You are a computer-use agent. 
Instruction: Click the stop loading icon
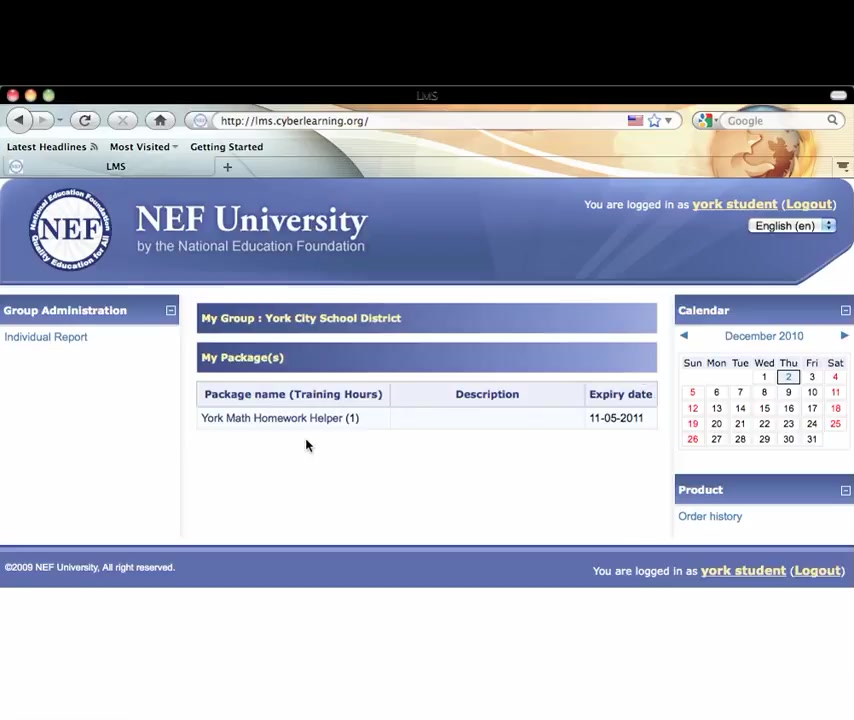[x=121, y=120]
